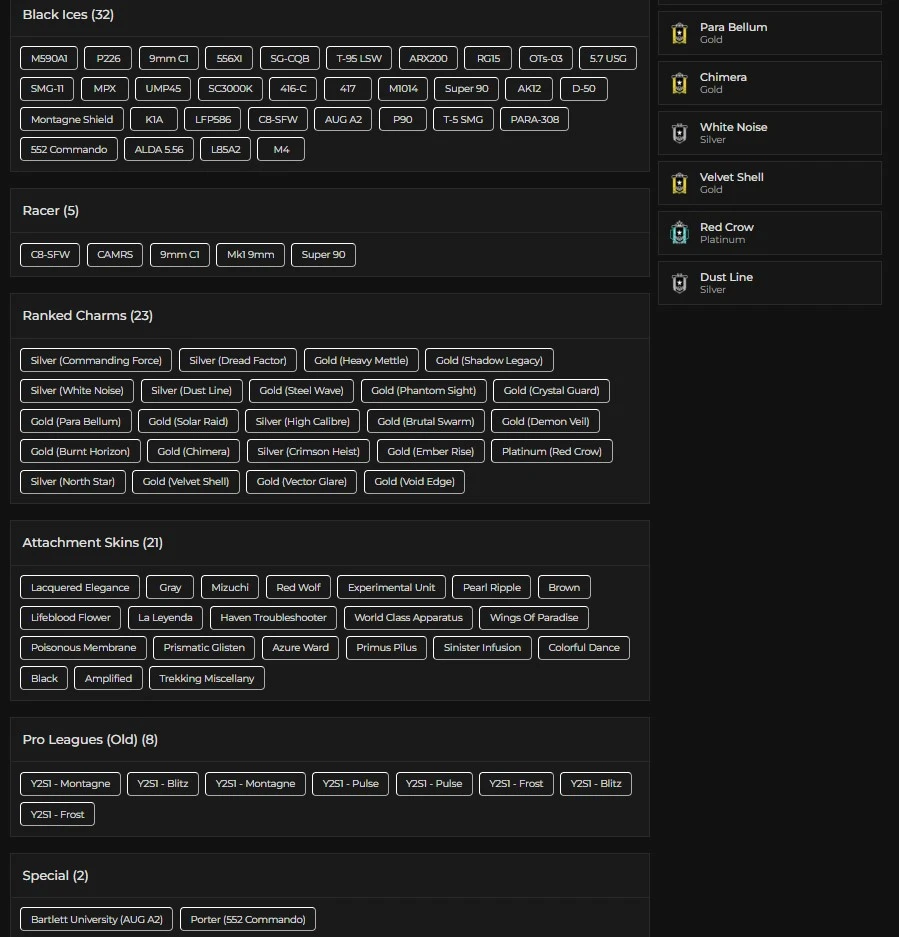Pick the Silver (Commanding Force) charm tag

click(x=96, y=361)
